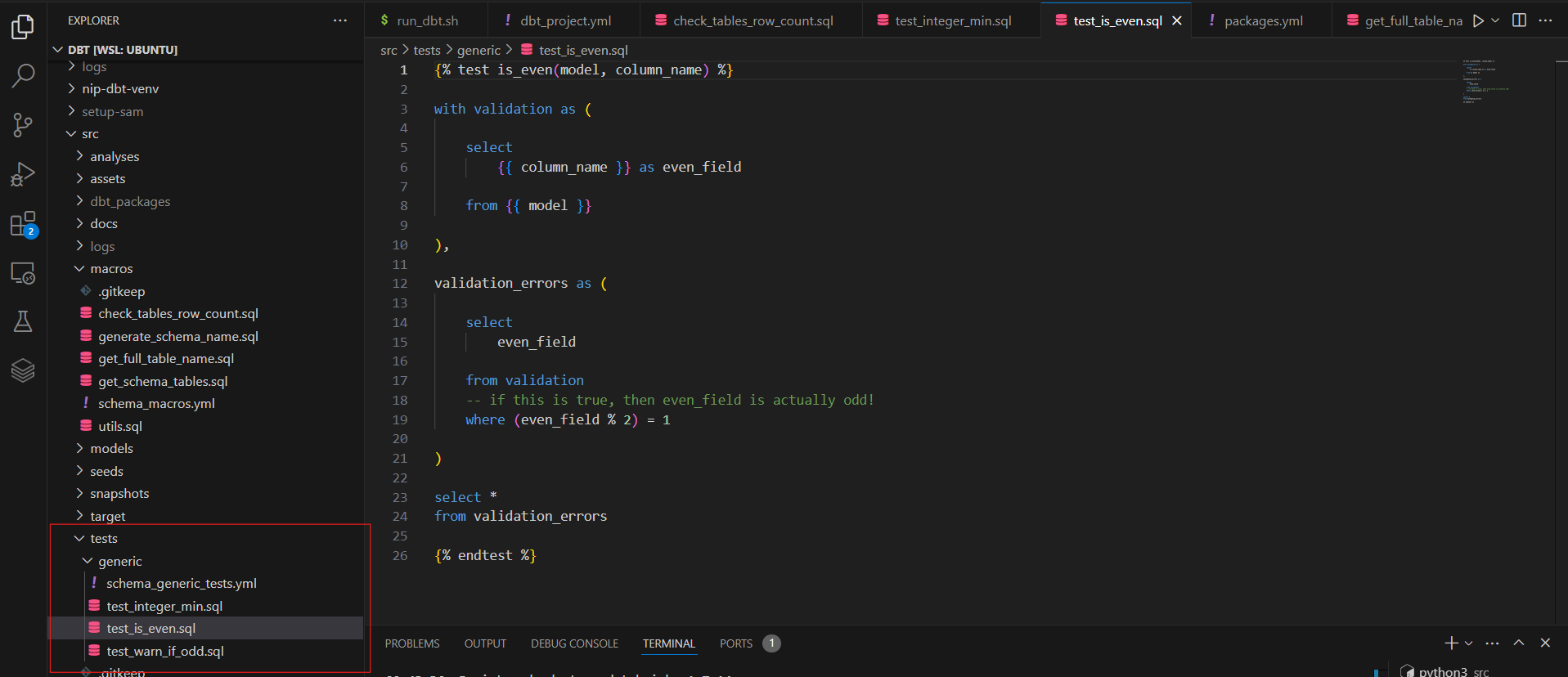Open the Source Control view
The image size is (1568, 677).
[23, 125]
